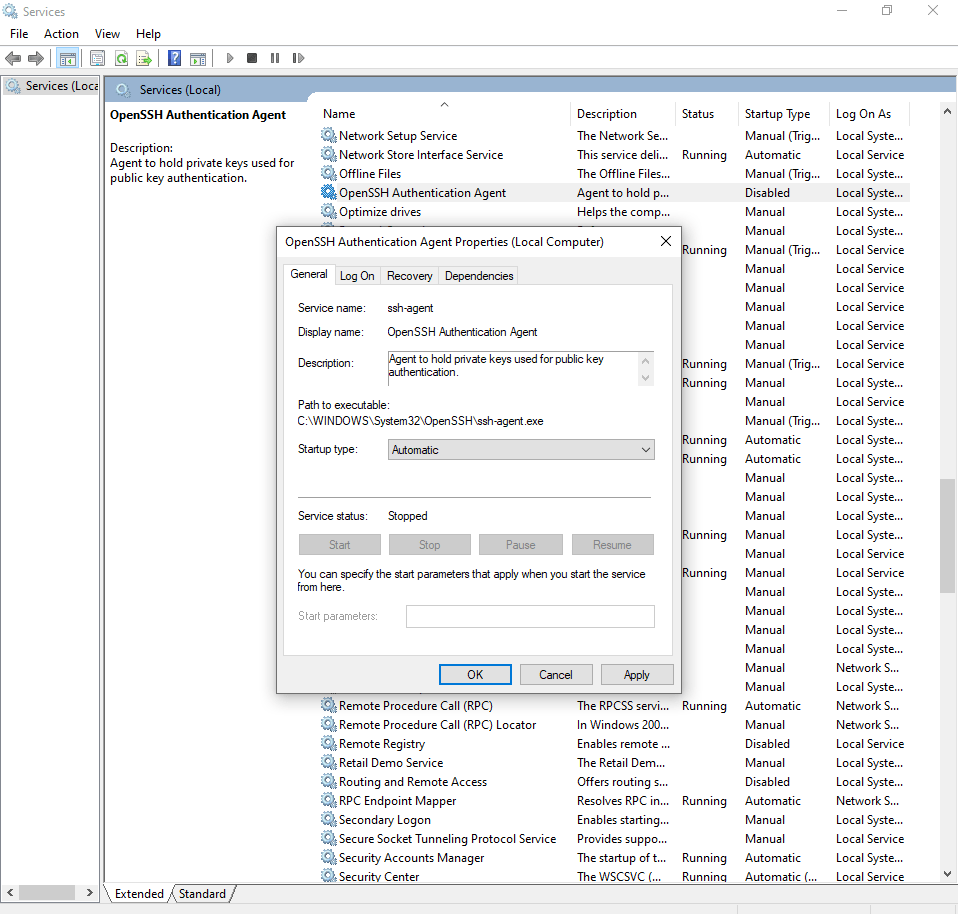
Task: Click gear icon of Network Setup Service
Action: tap(329, 135)
